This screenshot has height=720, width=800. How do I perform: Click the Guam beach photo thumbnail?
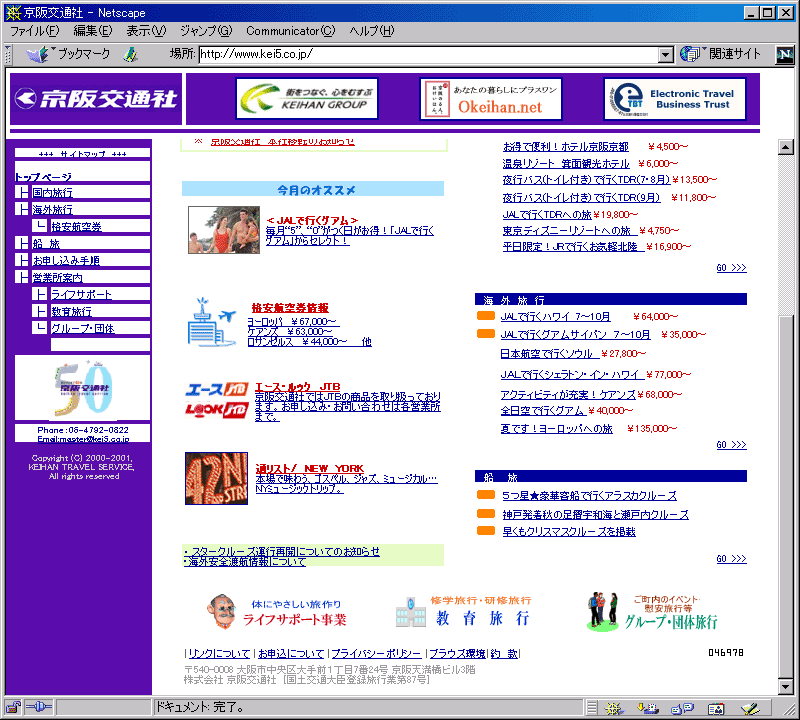click(224, 230)
